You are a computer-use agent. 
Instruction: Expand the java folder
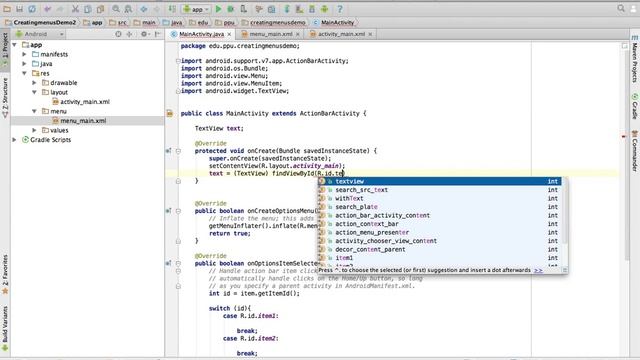(24, 64)
